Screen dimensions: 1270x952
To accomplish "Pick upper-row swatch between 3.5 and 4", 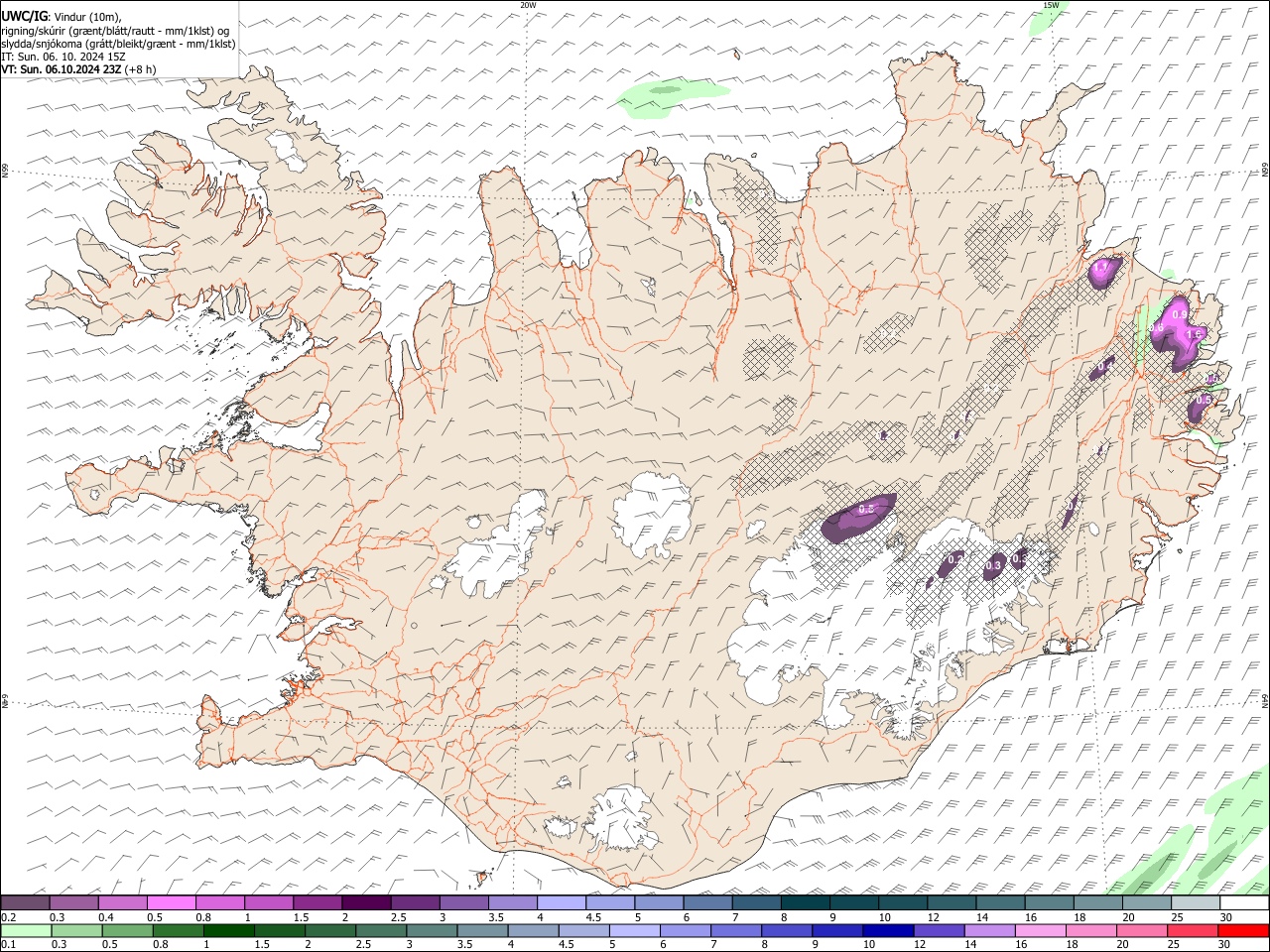I will point(512,902).
